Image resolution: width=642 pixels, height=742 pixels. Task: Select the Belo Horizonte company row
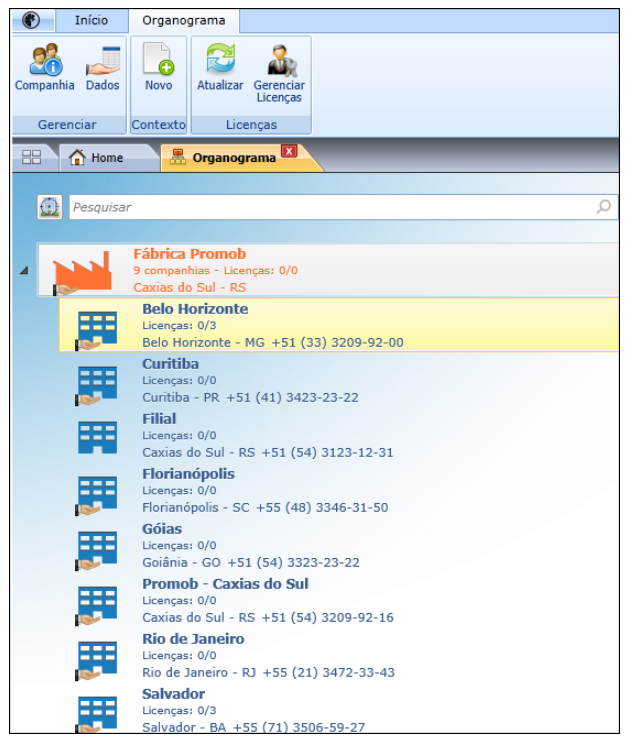coord(339,325)
